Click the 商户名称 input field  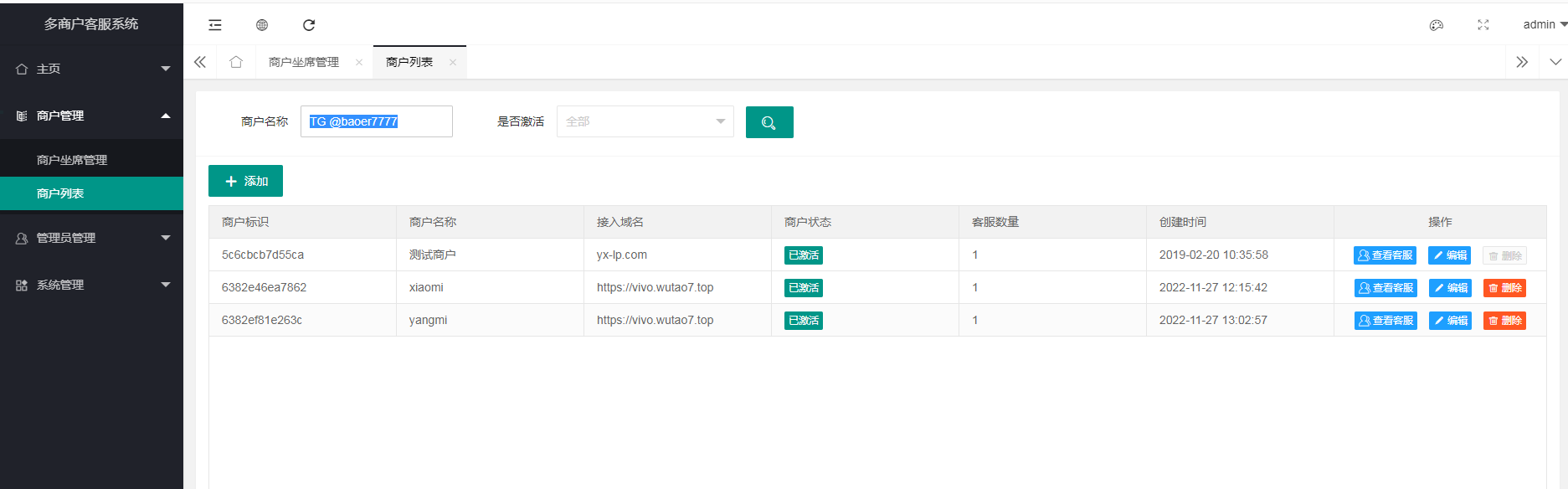pyautogui.click(x=376, y=122)
